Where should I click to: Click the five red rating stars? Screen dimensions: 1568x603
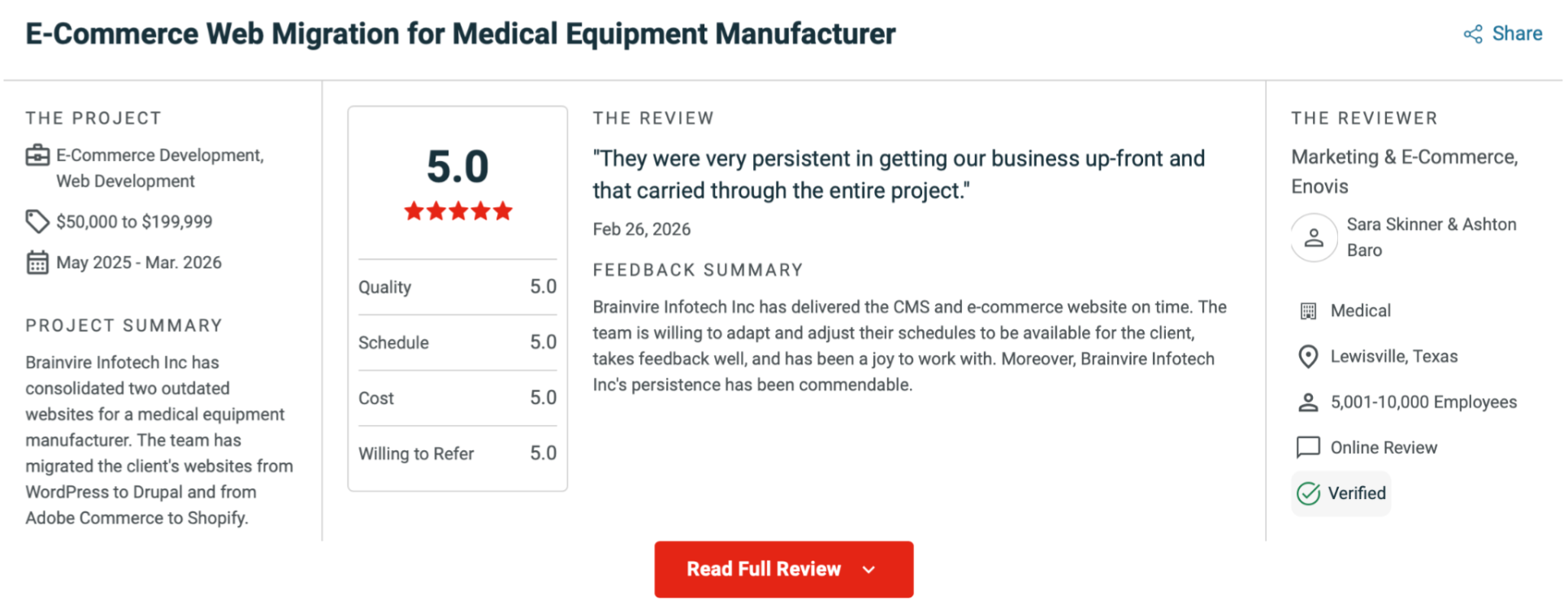pos(458,211)
